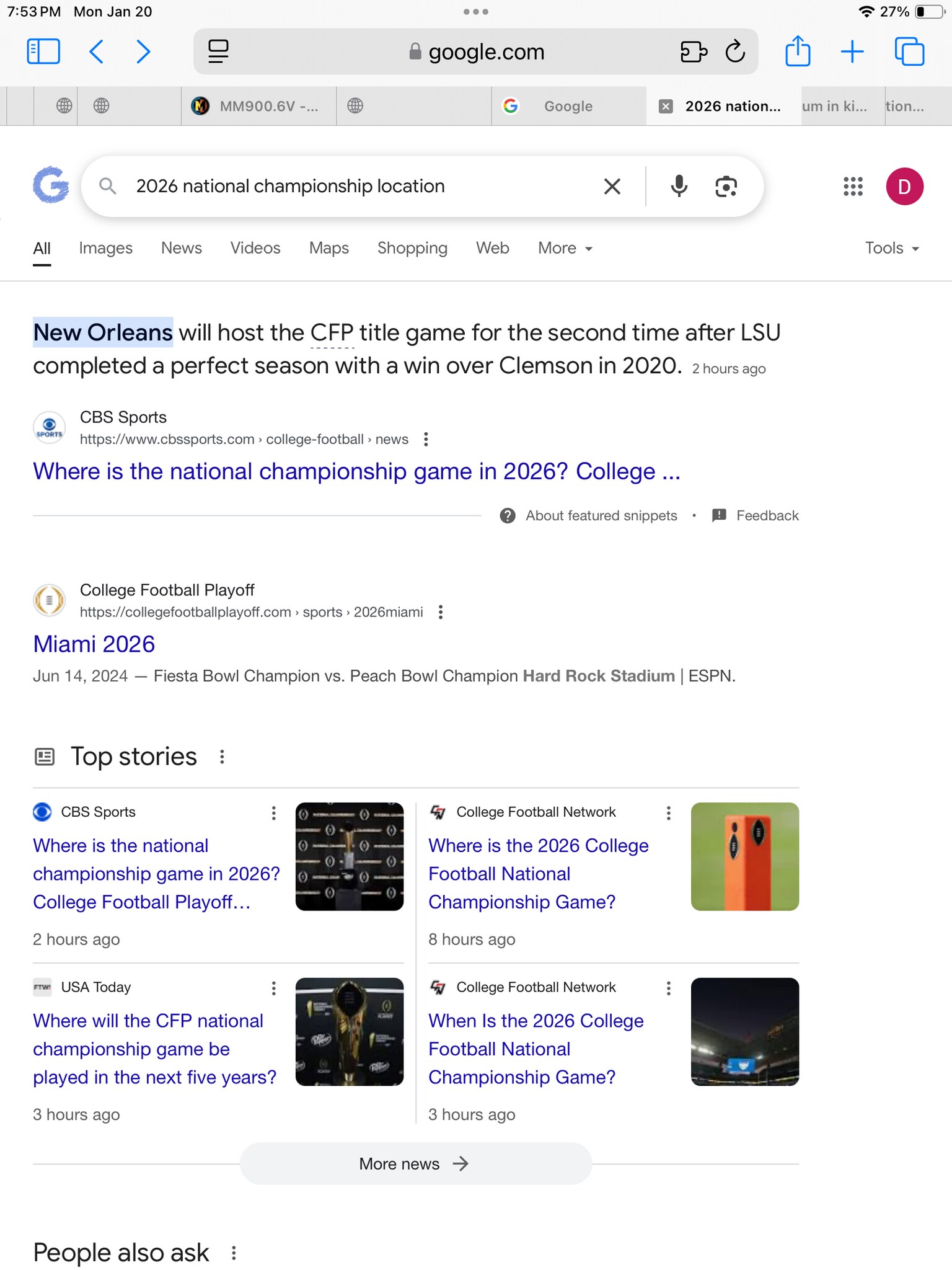Expand the Tools dropdown
Screen dimensions: 952x1270
891,248
